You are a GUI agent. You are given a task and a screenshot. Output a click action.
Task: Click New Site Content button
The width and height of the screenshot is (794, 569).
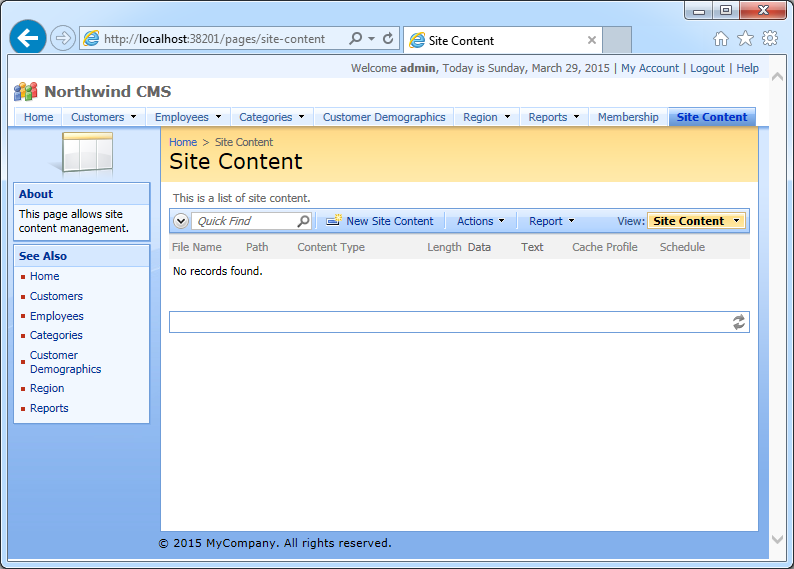[380, 221]
